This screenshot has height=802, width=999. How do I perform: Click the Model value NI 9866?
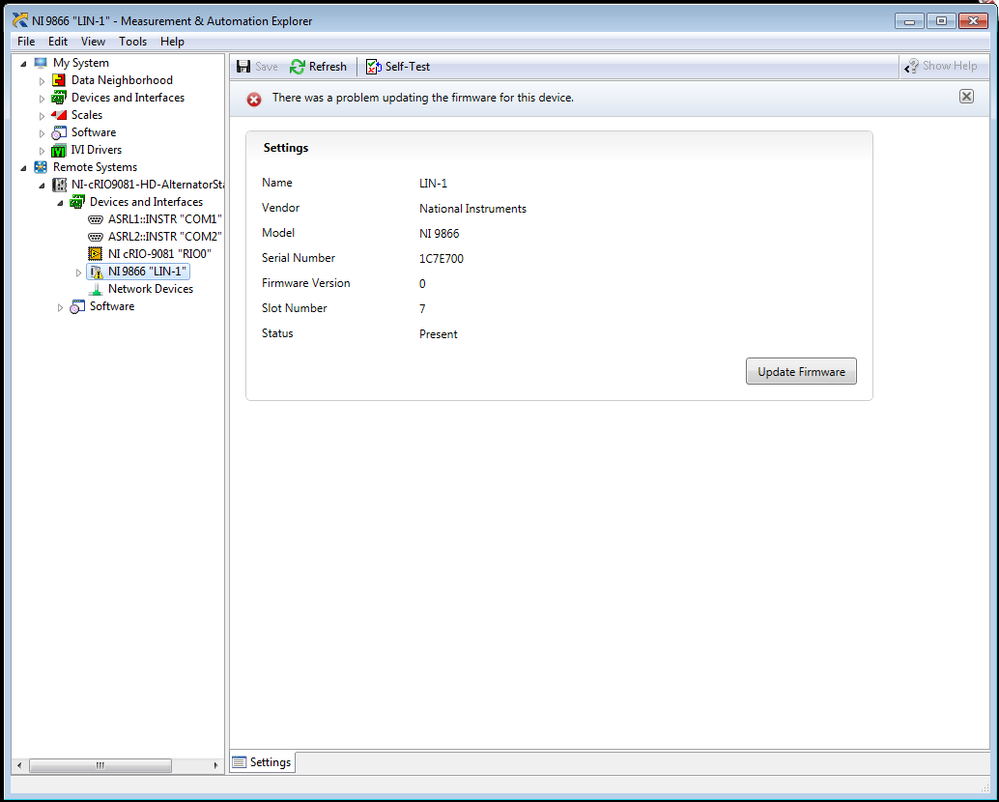pyautogui.click(x=439, y=234)
